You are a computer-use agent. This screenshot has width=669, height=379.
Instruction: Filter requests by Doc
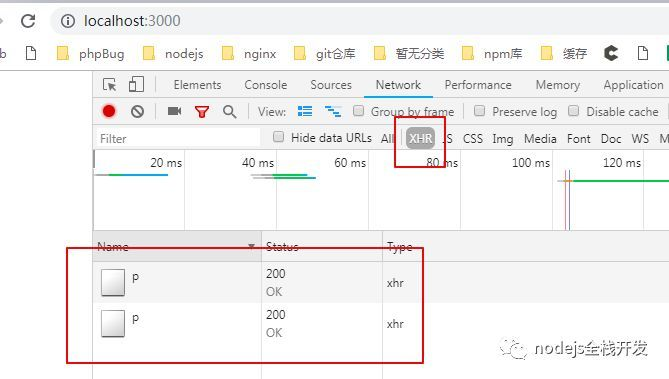coord(611,138)
